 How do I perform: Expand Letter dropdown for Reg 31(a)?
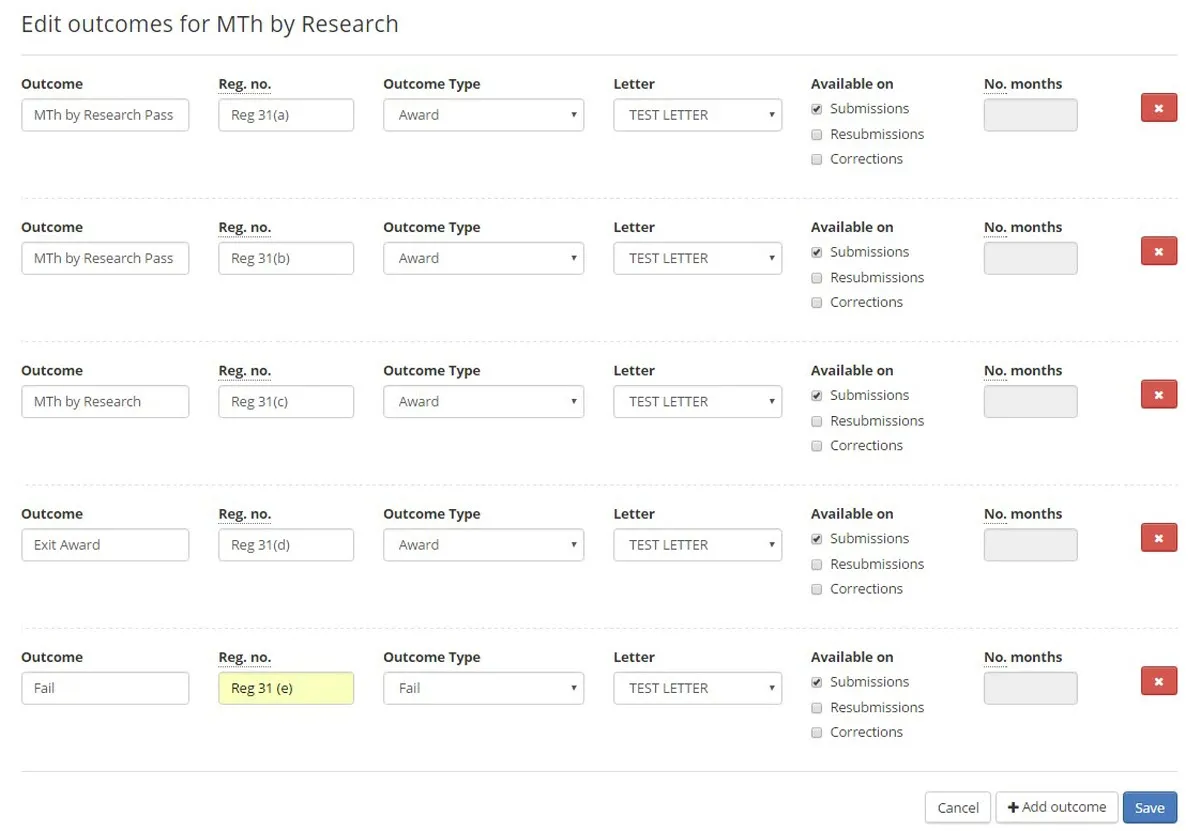[697, 115]
